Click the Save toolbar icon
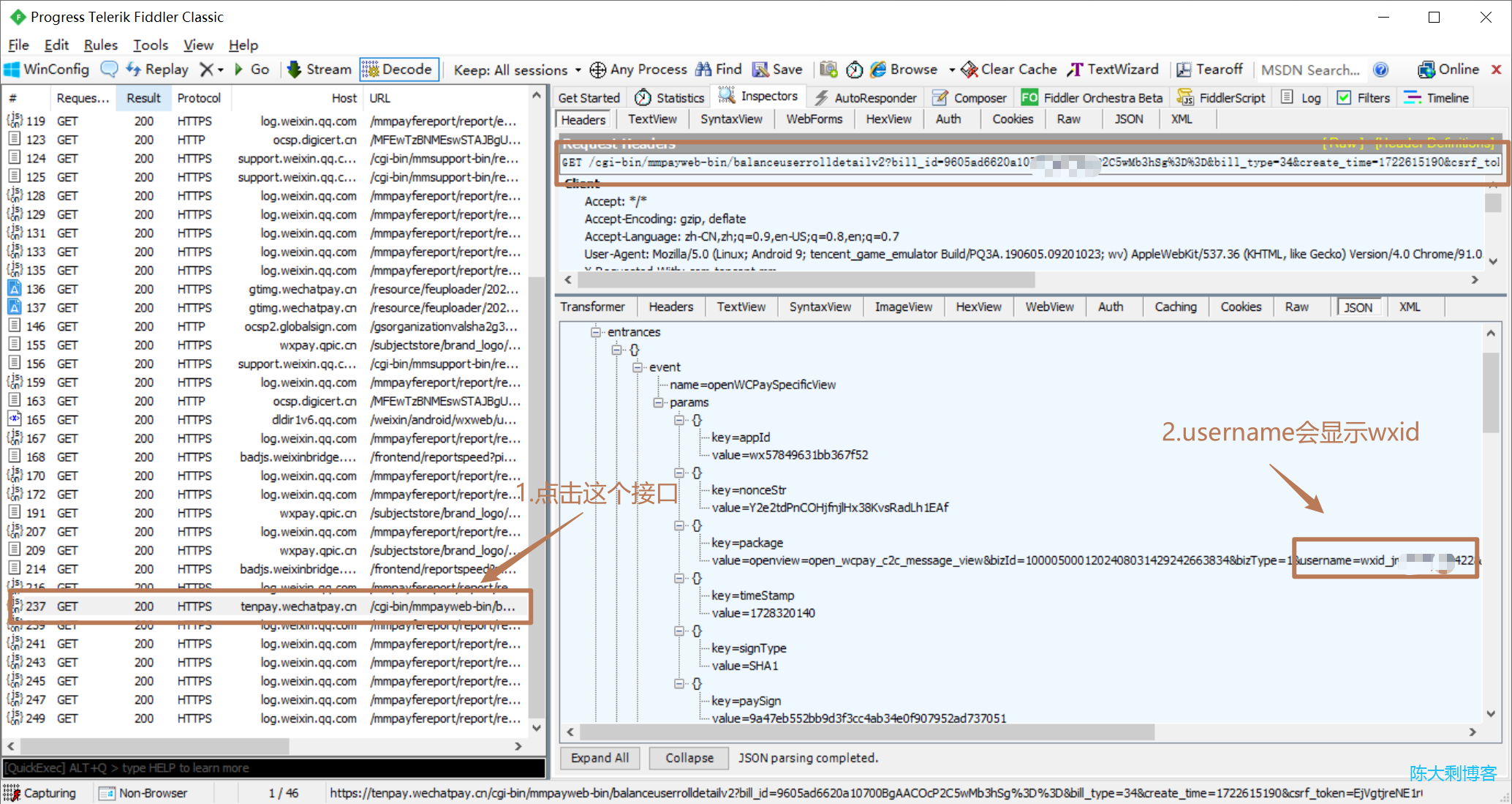 (777, 69)
